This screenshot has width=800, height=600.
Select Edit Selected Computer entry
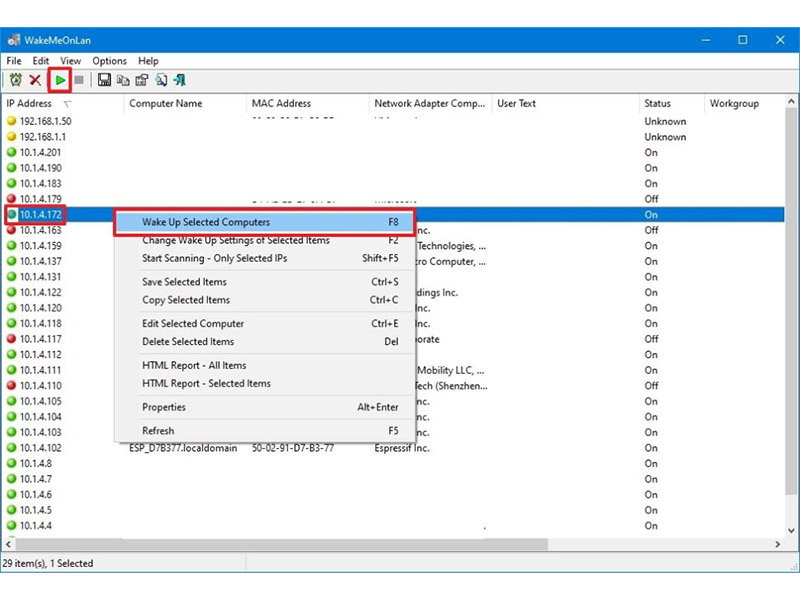click(x=264, y=323)
